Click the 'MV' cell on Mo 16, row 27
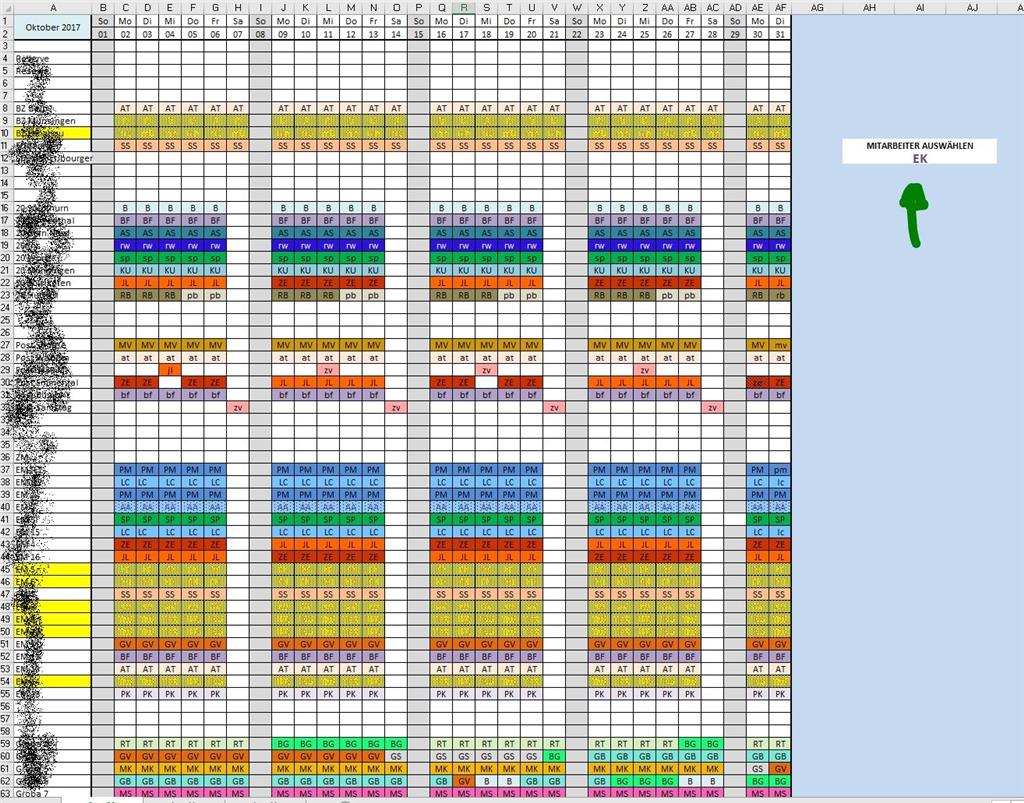The image size is (1024, 803). (x=441, y=345)
